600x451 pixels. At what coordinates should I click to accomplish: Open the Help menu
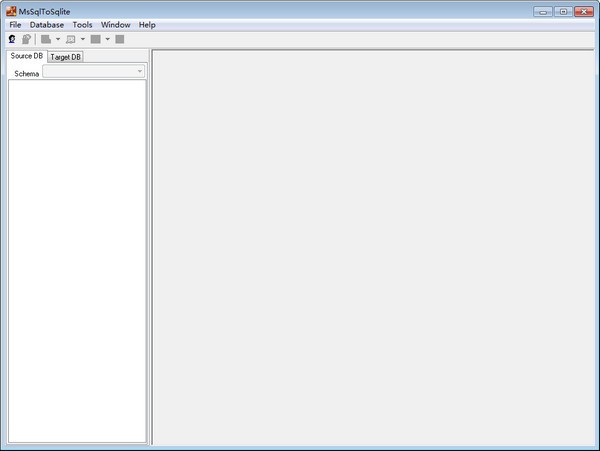click(147, 24)
